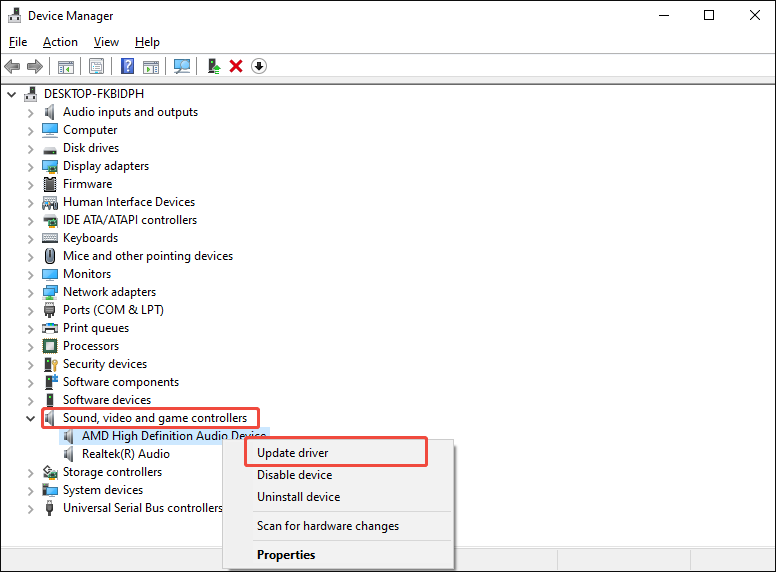
Task: Open the File menu
Action: (18, 42)
